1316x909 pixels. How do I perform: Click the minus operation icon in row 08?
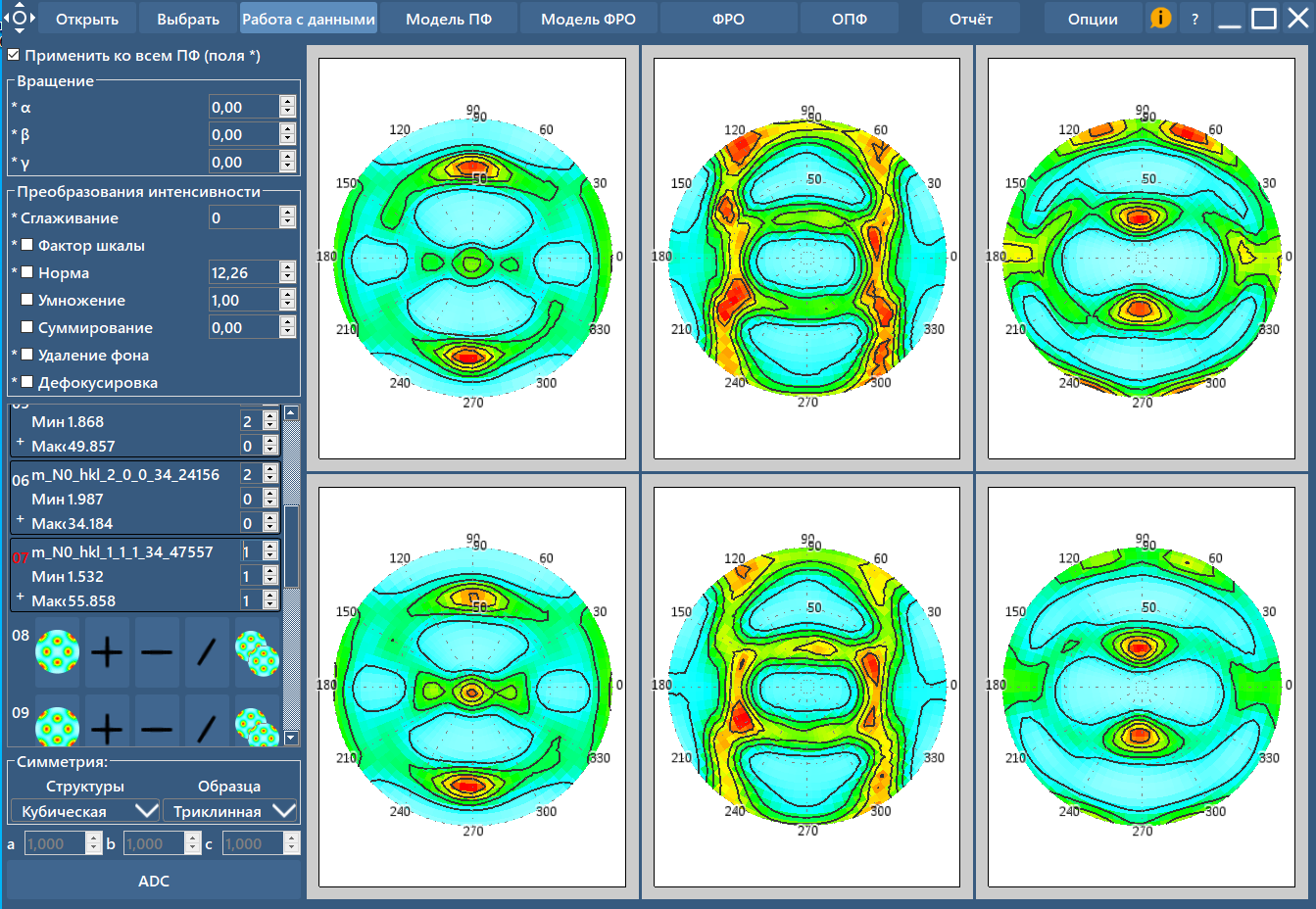coord(157,651)
